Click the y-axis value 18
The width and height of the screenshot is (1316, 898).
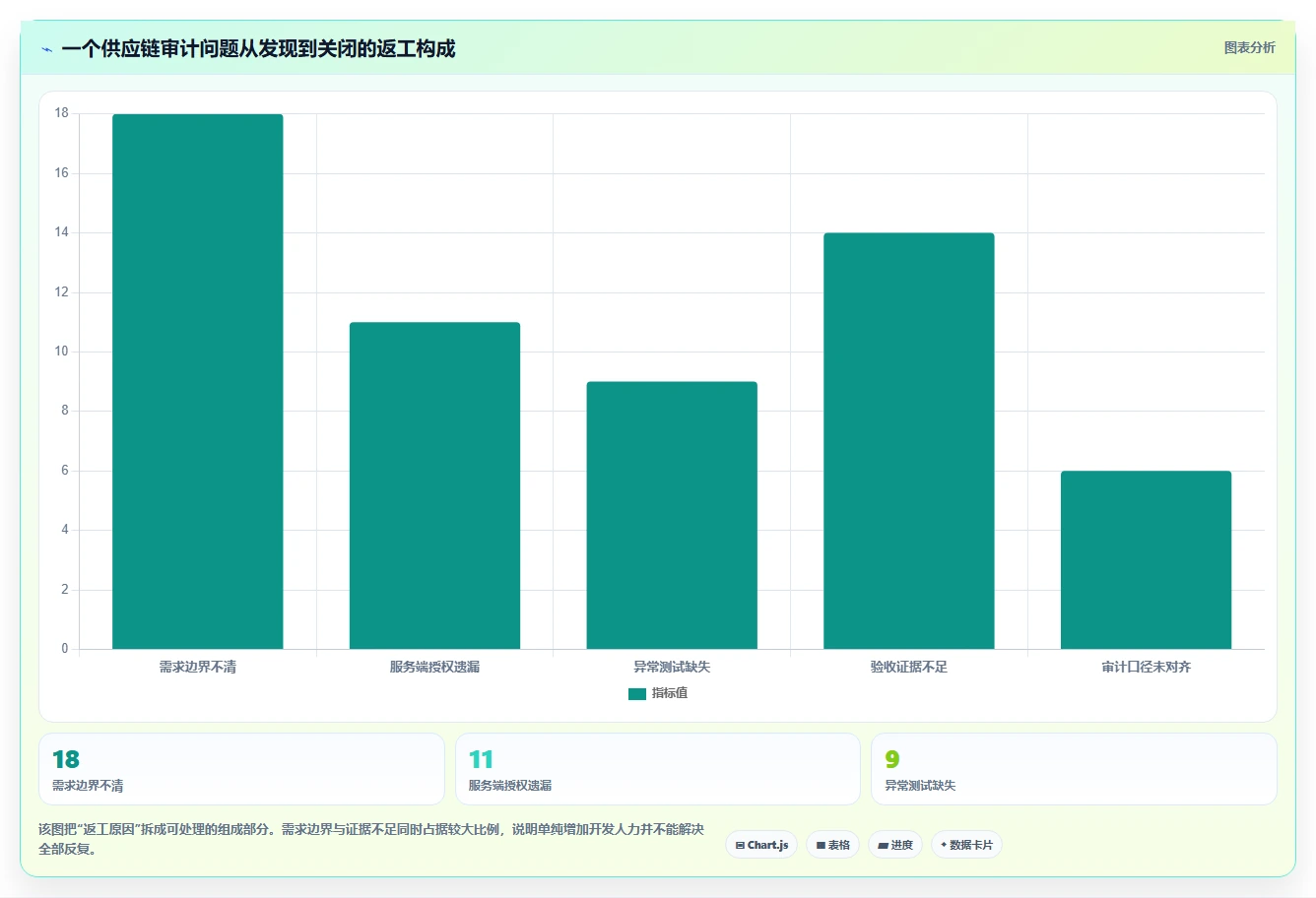[x=62, y=113]
